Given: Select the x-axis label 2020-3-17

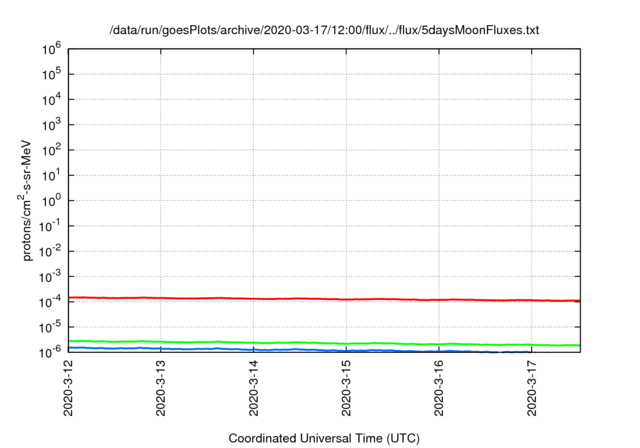Looking at the screenshot, I should 531,388.
